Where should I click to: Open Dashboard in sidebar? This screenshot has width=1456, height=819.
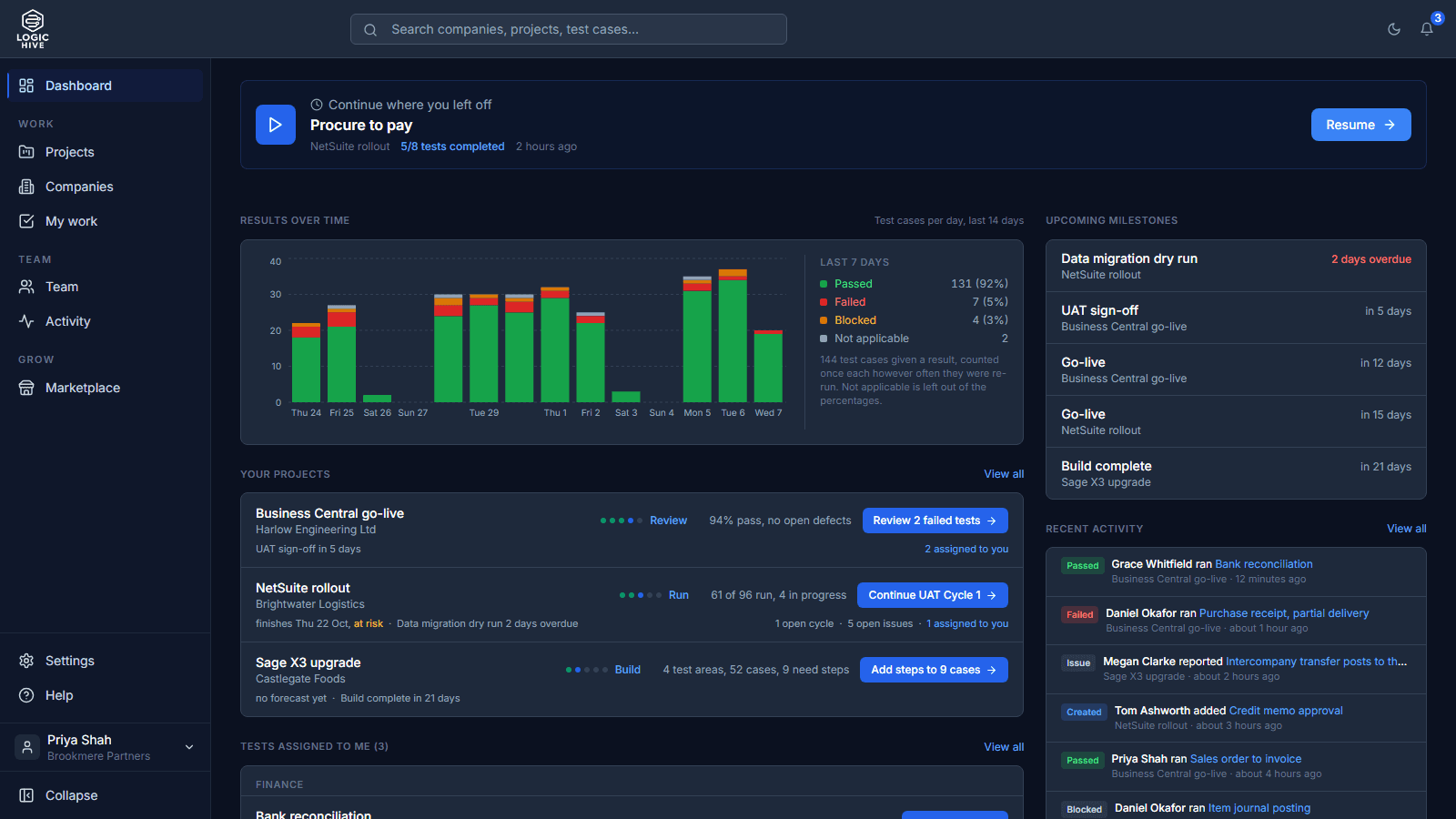[106, 86]
